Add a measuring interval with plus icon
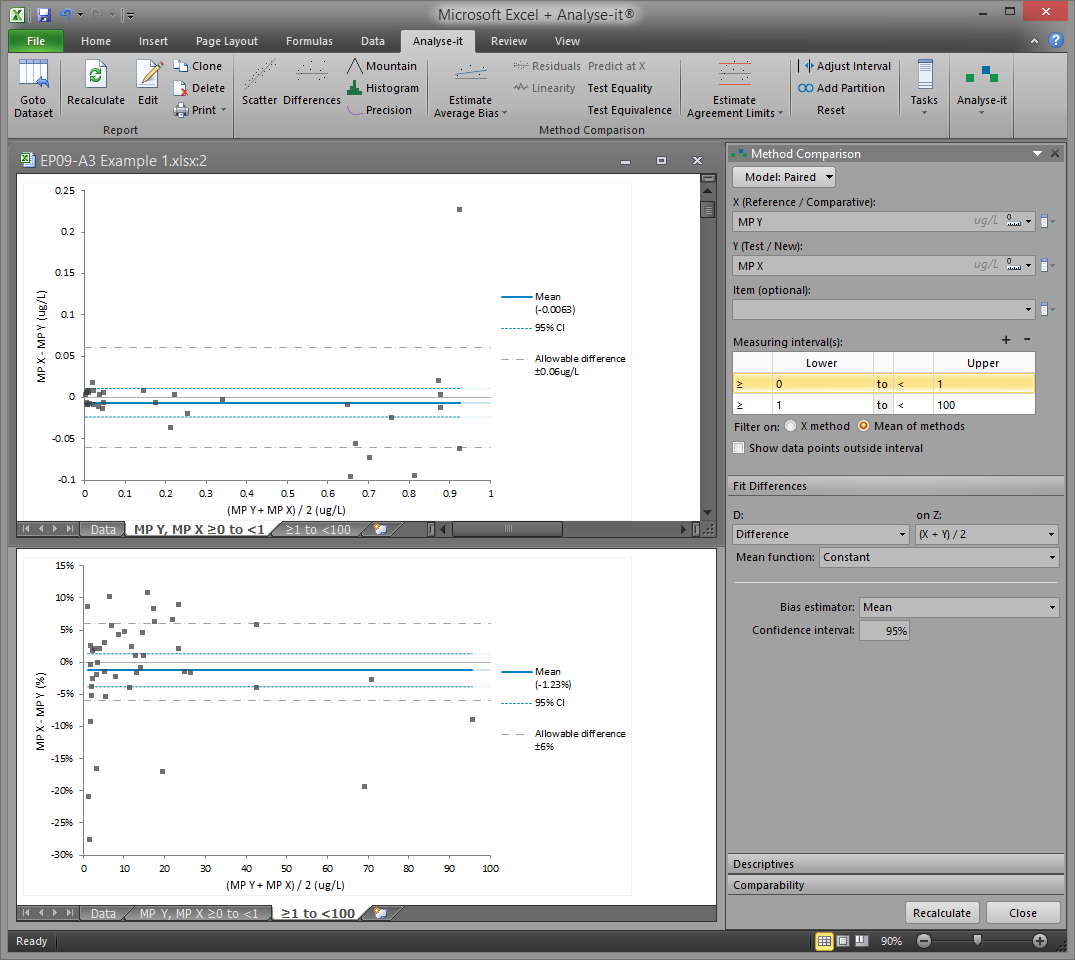This screenshot has width=1075, height=960. coord(1006,339)
